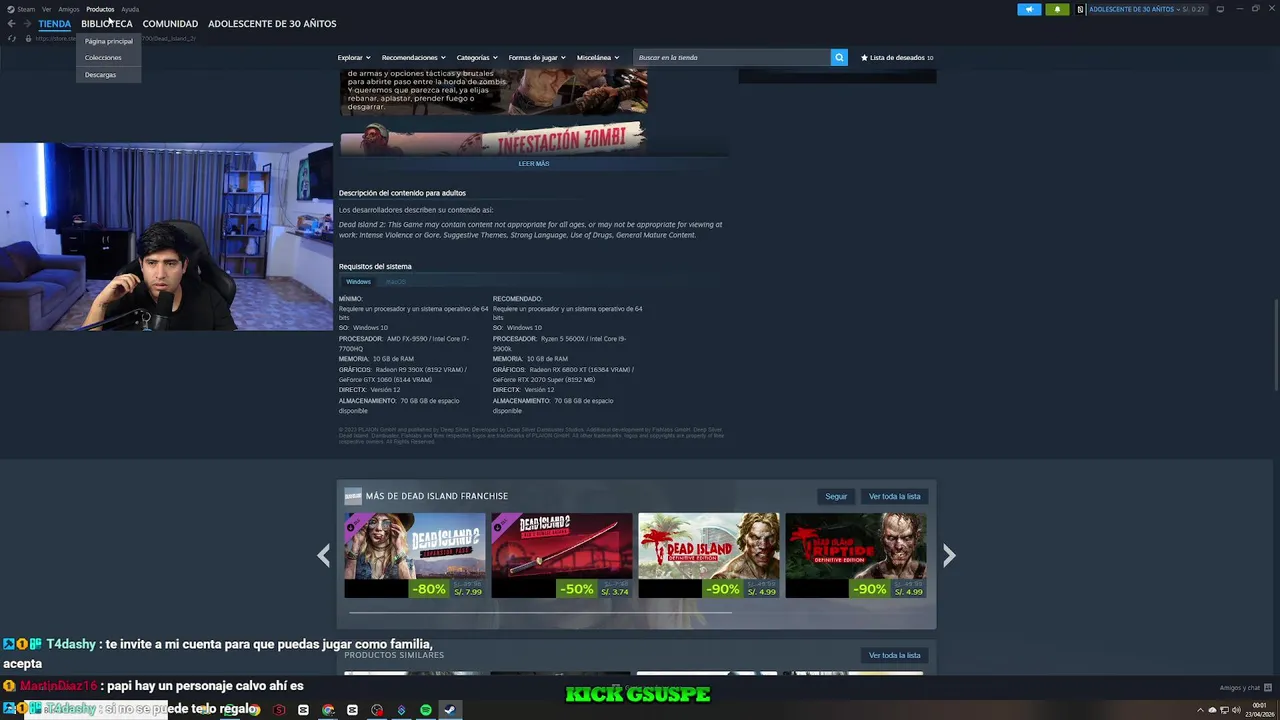Choose Descargas from the Biblioteca dropdown

click(100, 74)
